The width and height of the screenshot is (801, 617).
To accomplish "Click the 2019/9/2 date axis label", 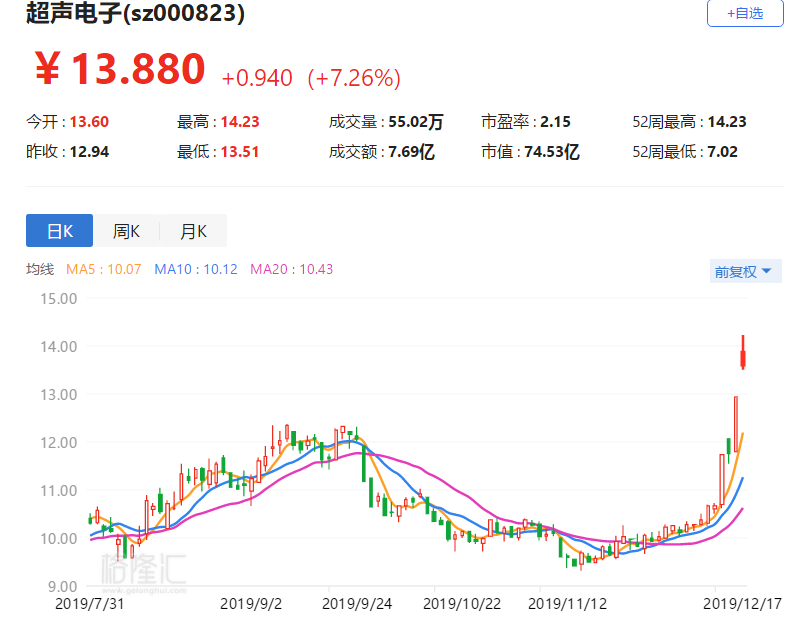I will pos(251,604).
